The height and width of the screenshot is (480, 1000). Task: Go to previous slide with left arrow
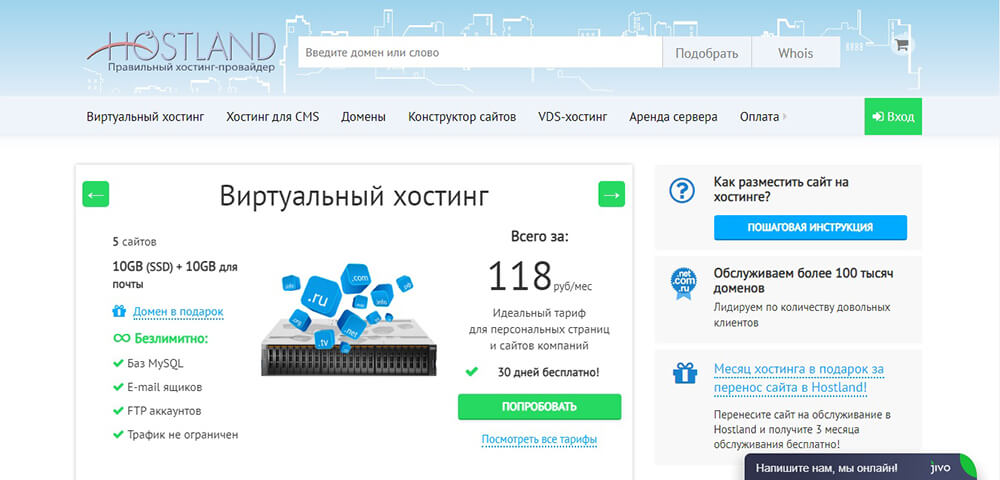(96, 194)
